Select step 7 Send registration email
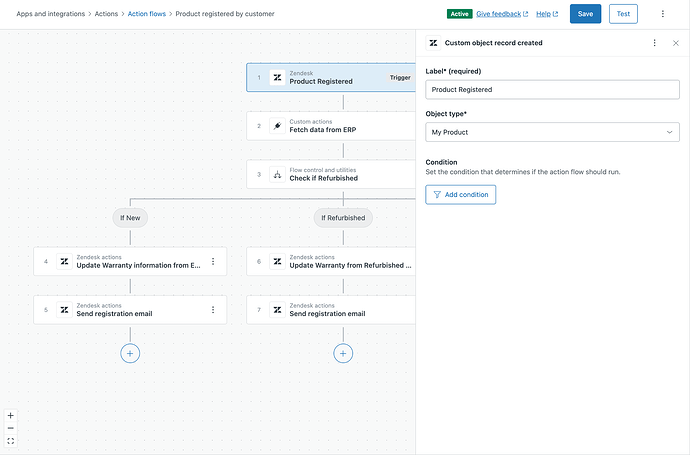This screenshot has height=455, width=690. (331, 310)
